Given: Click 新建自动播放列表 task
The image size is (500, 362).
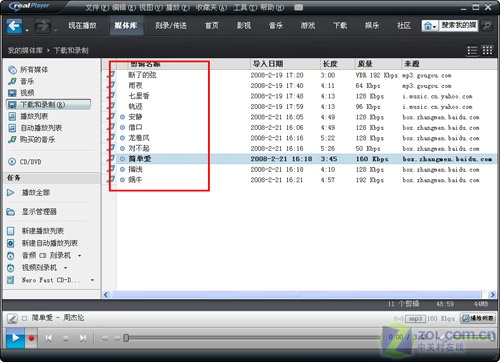Looking at the screenshot, I should tap(50, 243).
